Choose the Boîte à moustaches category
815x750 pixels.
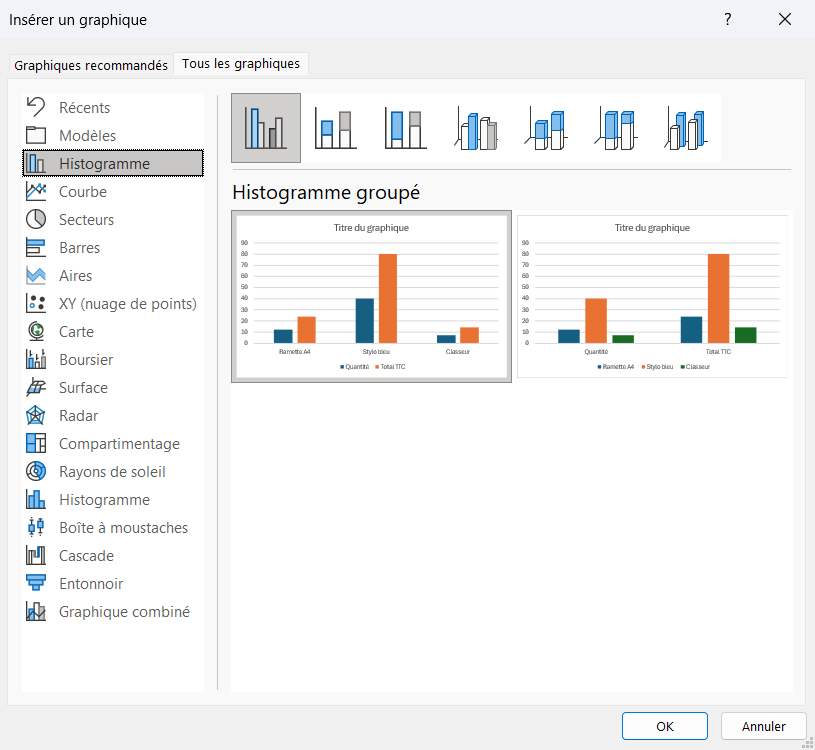(113, 529)
